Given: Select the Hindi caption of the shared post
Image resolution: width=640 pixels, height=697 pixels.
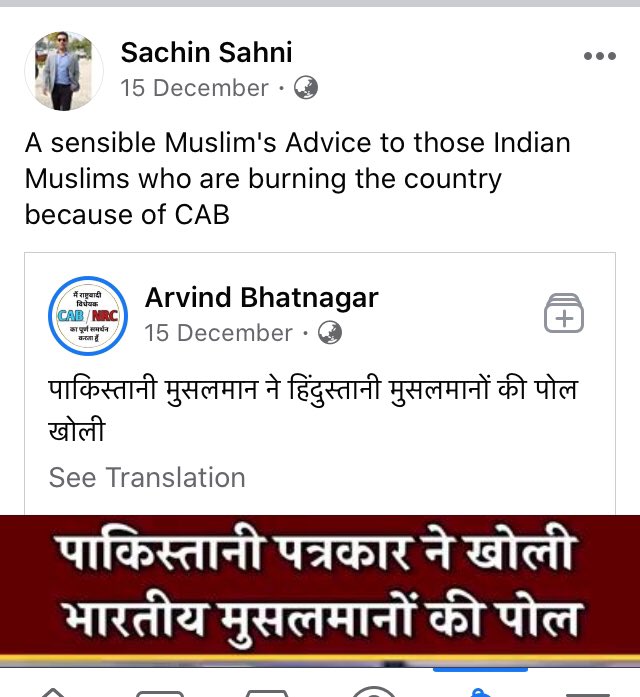Looking at the screenshot, I should coord(313,410).
